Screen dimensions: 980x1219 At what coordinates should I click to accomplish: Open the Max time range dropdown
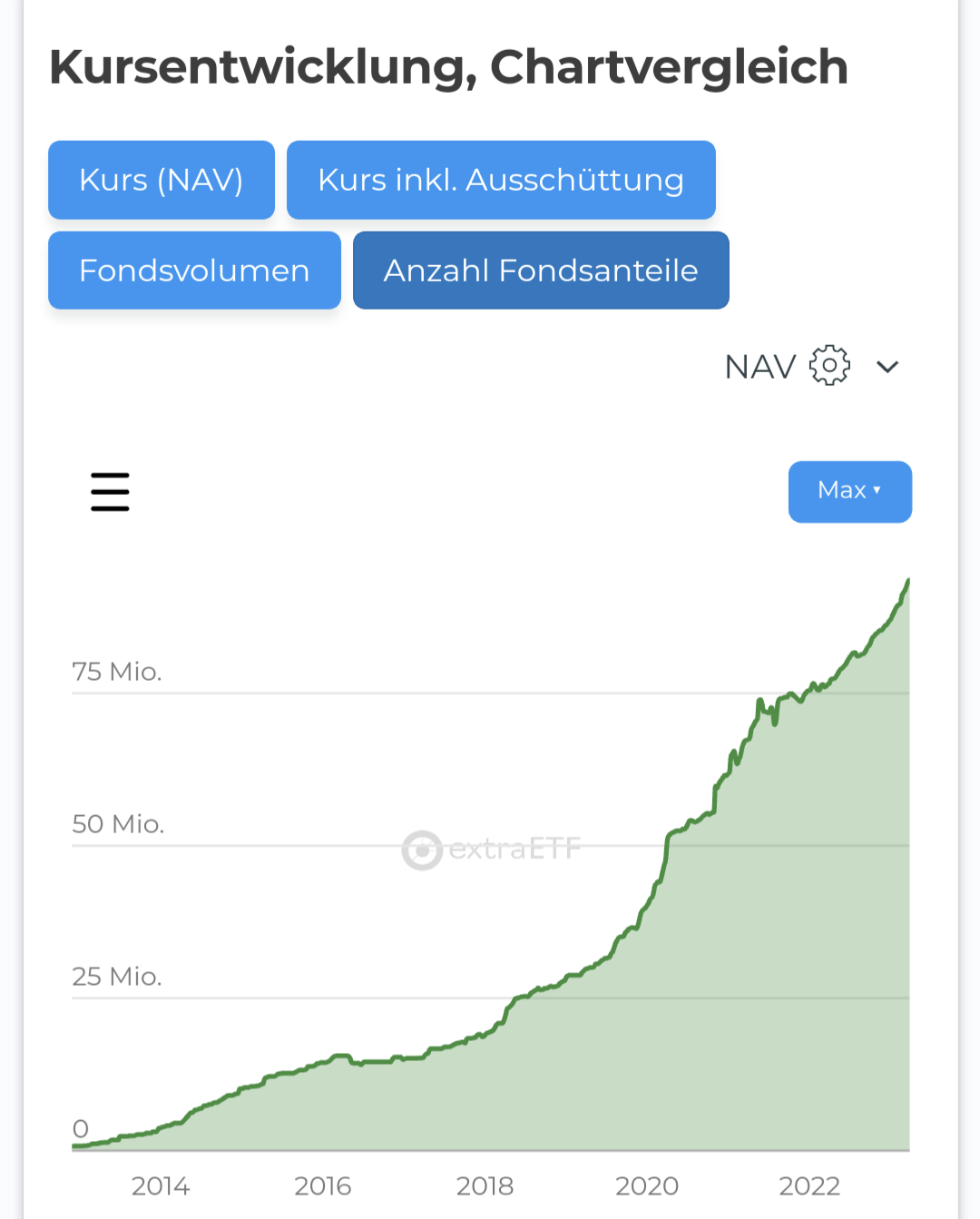(849, 491)
